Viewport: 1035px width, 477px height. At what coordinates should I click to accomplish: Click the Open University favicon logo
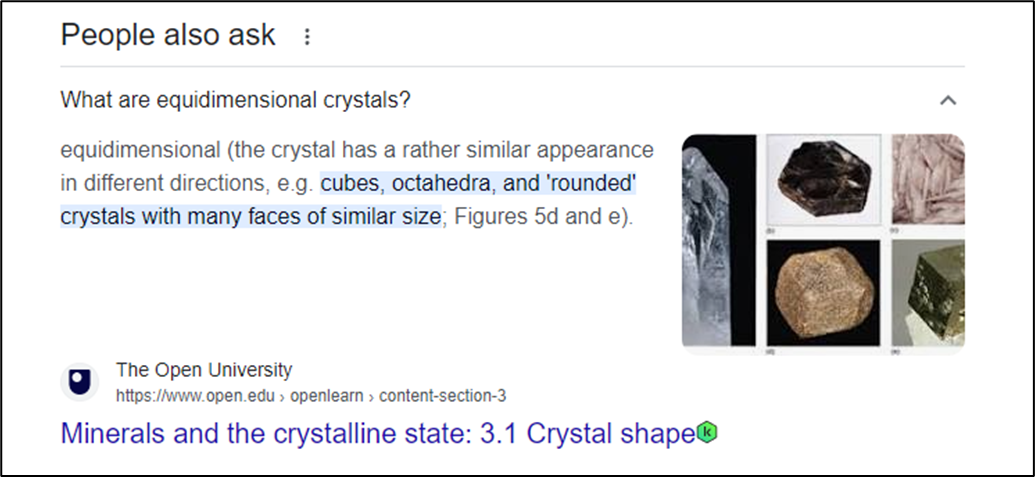[79, 382]
